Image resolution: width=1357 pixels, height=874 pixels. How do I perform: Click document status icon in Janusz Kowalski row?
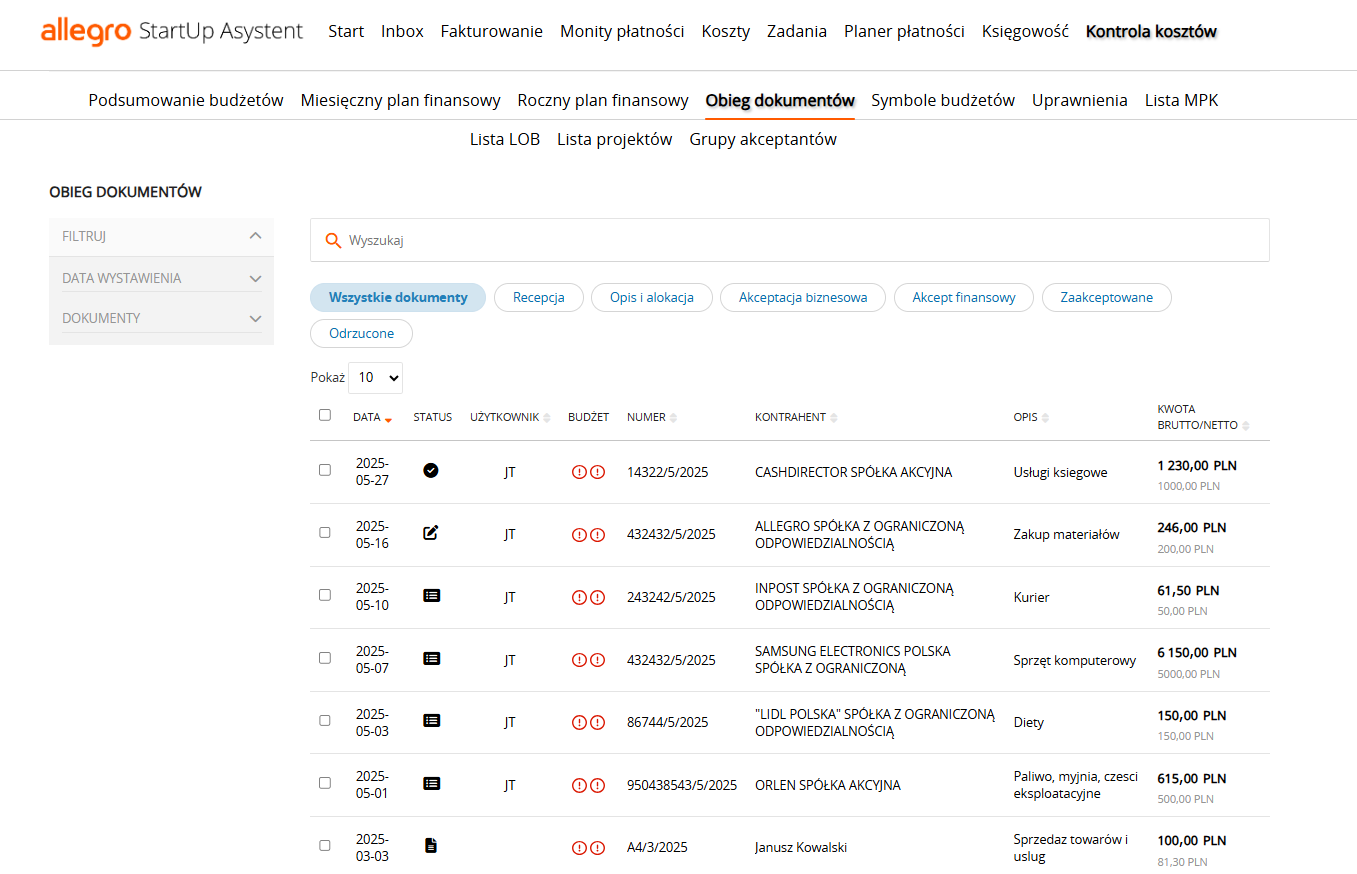pos(431,845)
